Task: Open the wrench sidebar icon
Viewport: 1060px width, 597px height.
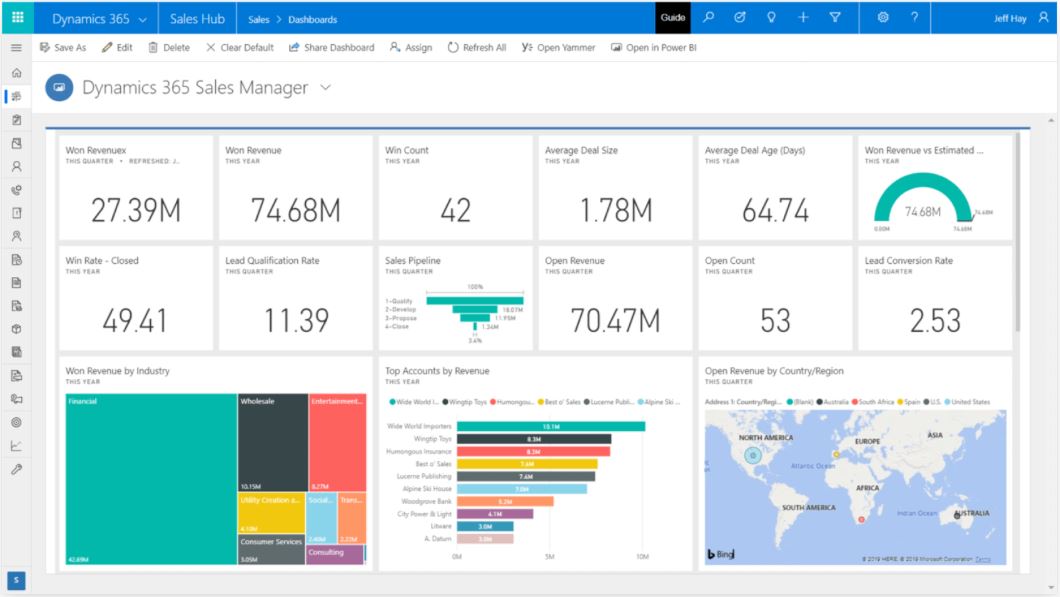Action: click(16, 469)
